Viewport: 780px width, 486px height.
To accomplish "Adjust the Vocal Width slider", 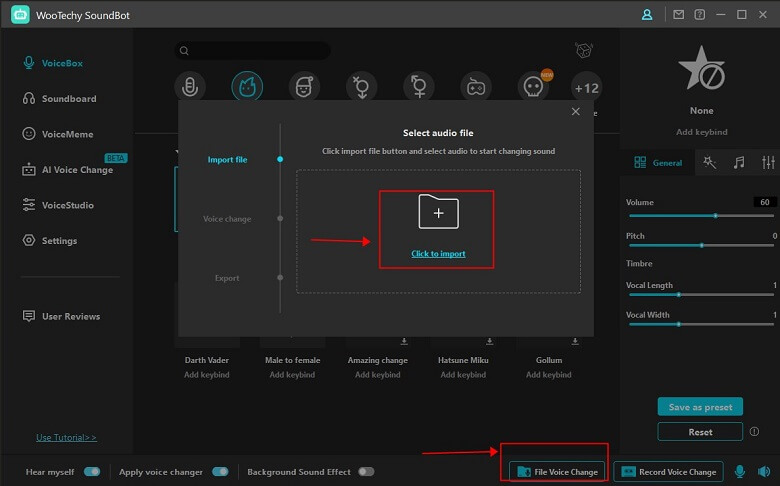I will (x=701, y=324).
